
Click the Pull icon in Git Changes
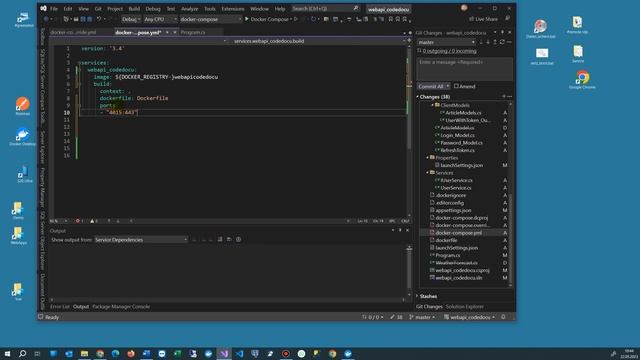[488, 42]
